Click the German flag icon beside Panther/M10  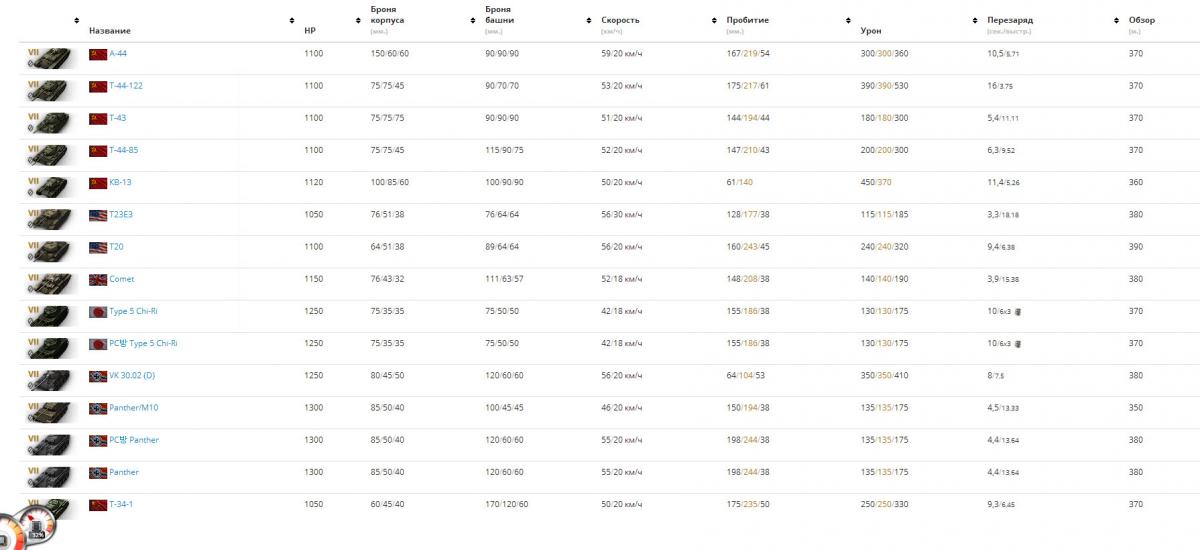[x=98, y=408]
